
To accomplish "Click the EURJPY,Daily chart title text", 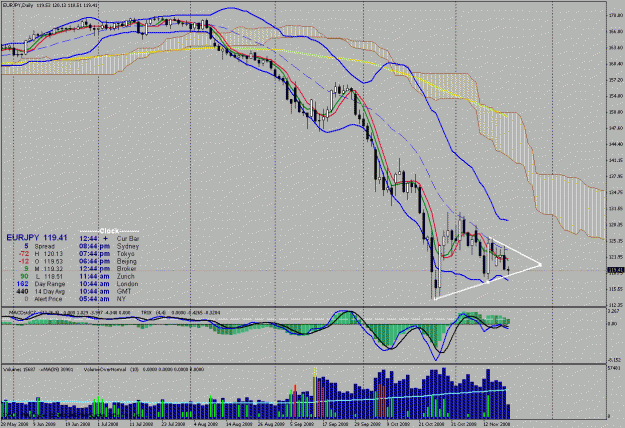I will [x=18, y=5].
